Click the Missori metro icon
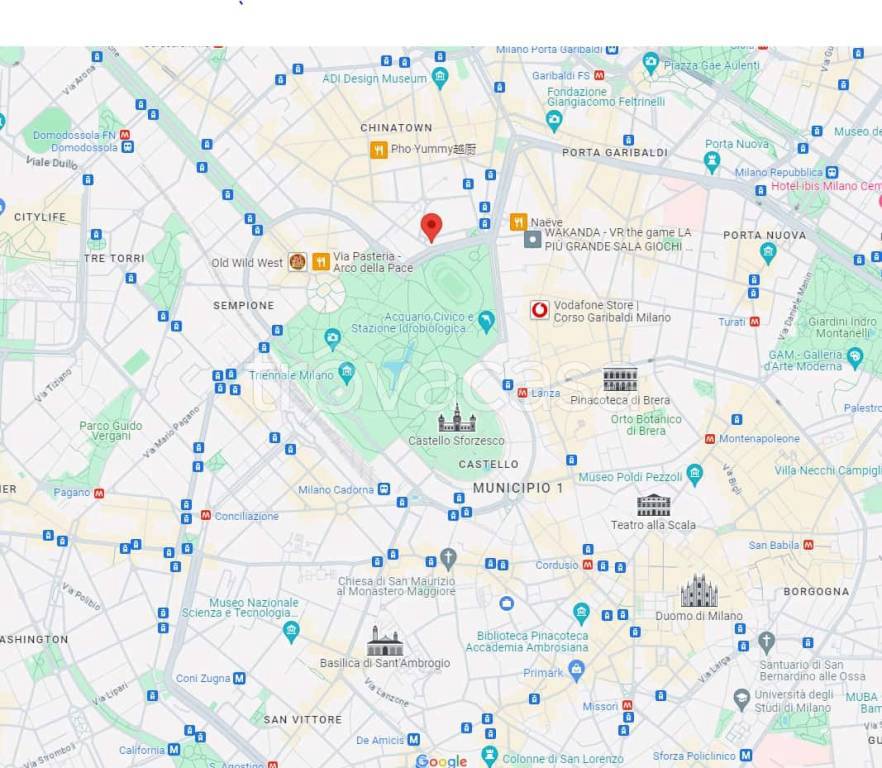 (627, 705)
